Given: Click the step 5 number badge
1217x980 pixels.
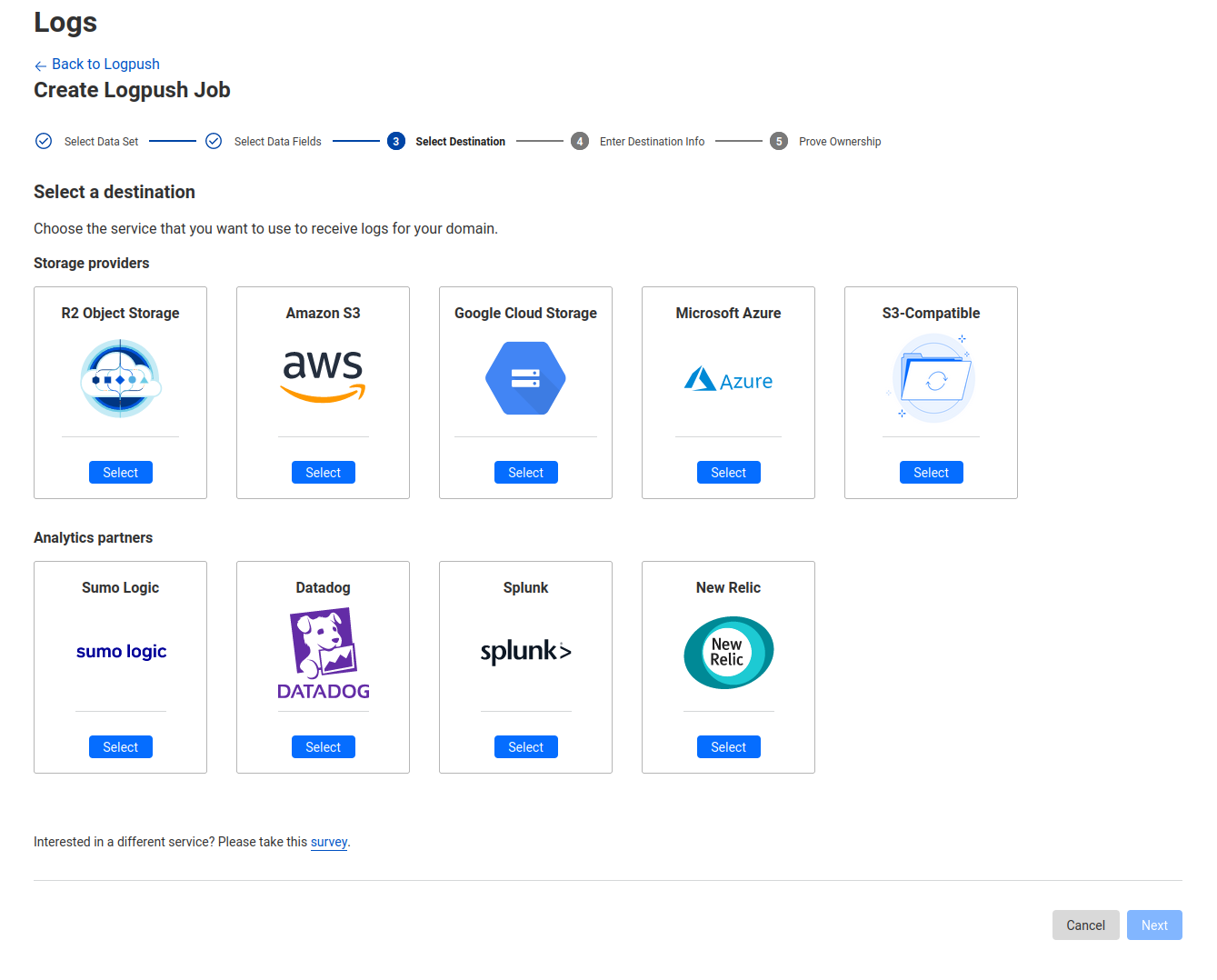Looking at the screenshot, I should (779, 141).
